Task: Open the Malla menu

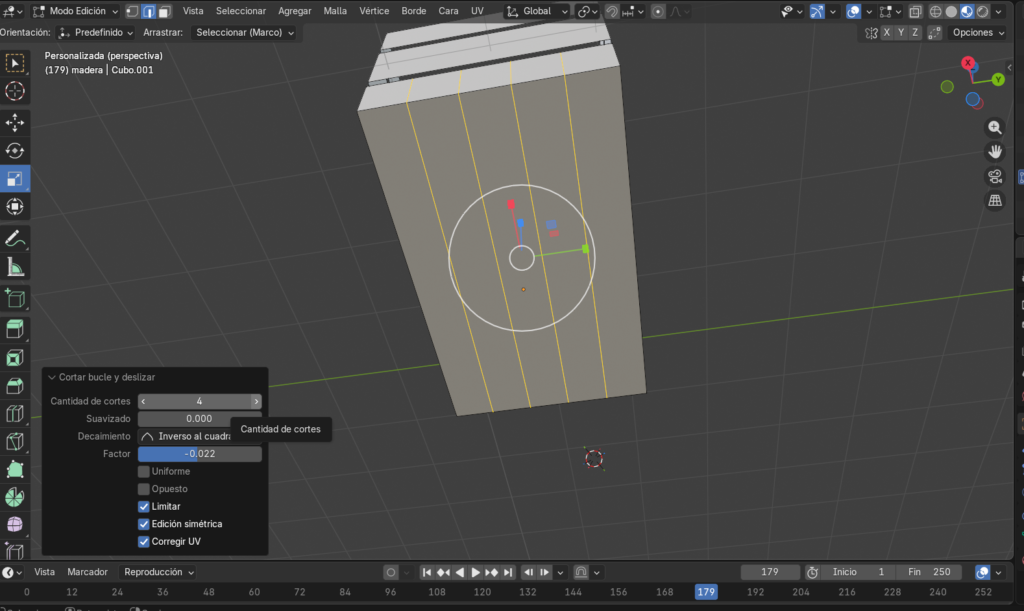Action: pyautogui.click(x=335, y=11)
